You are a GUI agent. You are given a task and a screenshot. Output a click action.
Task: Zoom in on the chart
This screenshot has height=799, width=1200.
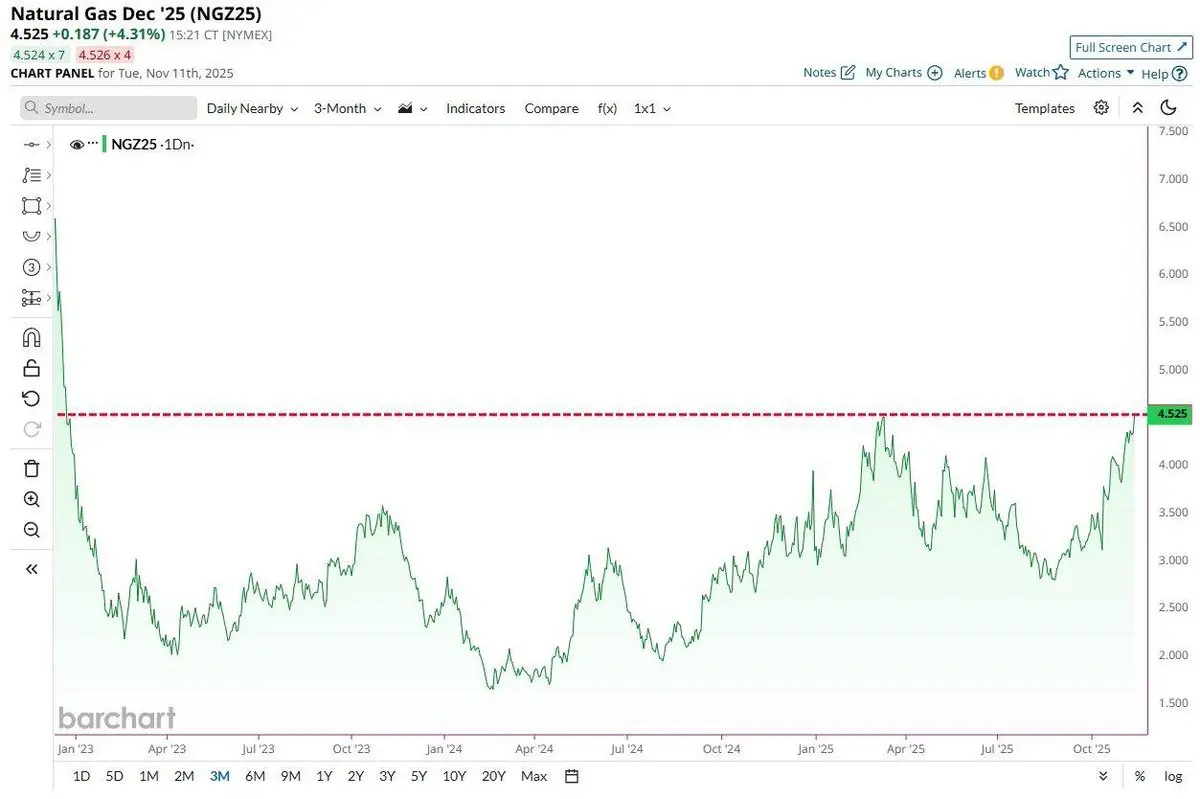(31, 499)
